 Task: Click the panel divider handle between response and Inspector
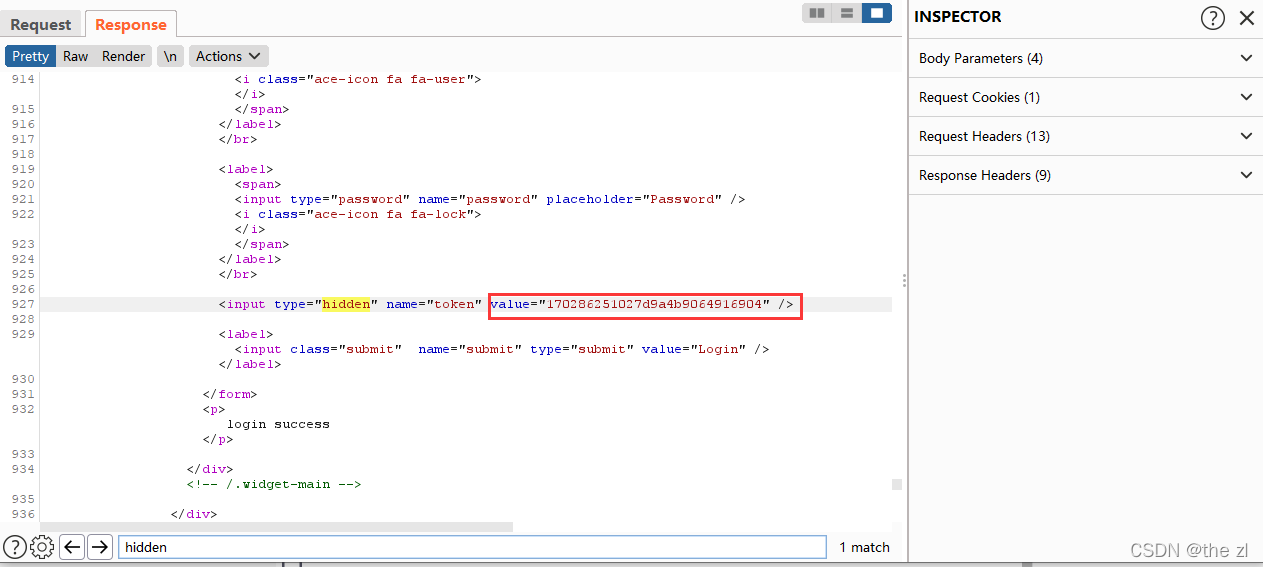click(904, 281)
